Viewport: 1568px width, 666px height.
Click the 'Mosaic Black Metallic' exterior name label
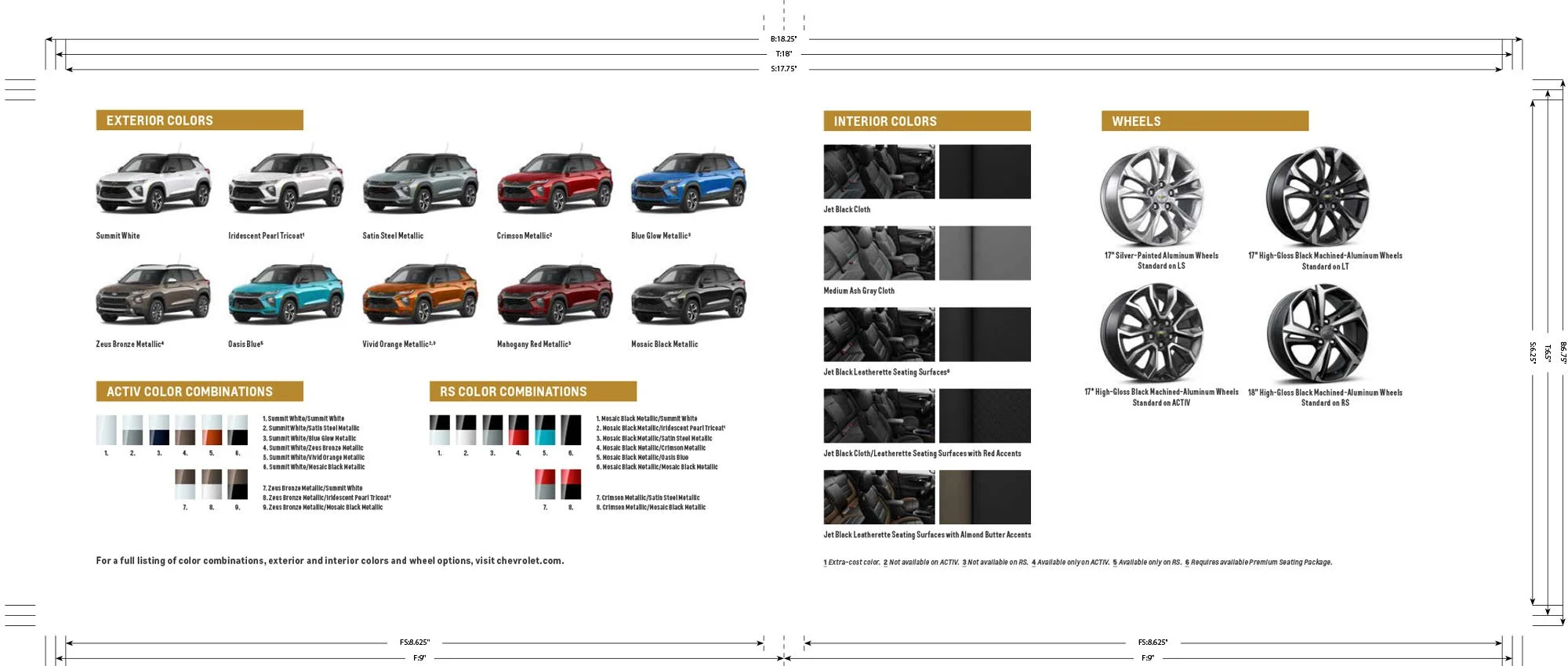pyautogui.click(x=664, y=344)
